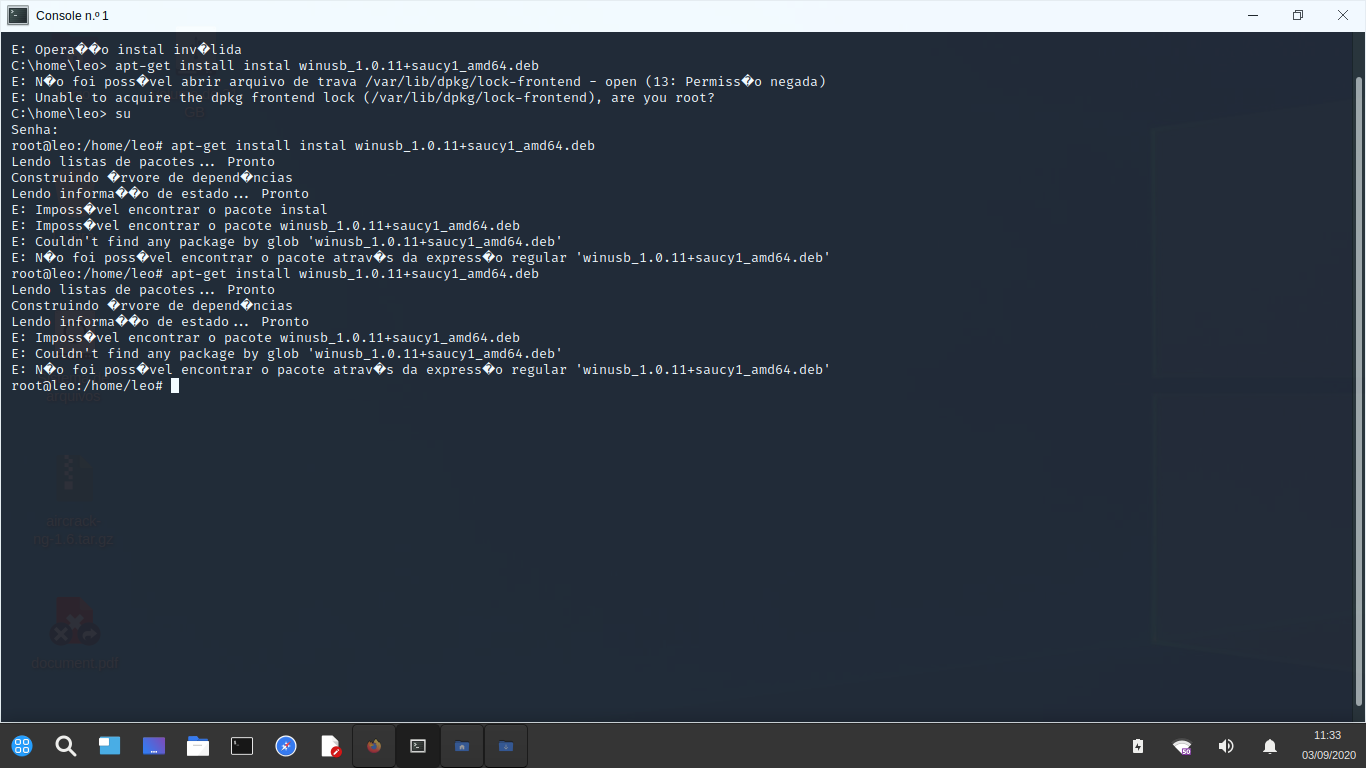
Task: Open the volume control tray icon
Action: 1226,746
